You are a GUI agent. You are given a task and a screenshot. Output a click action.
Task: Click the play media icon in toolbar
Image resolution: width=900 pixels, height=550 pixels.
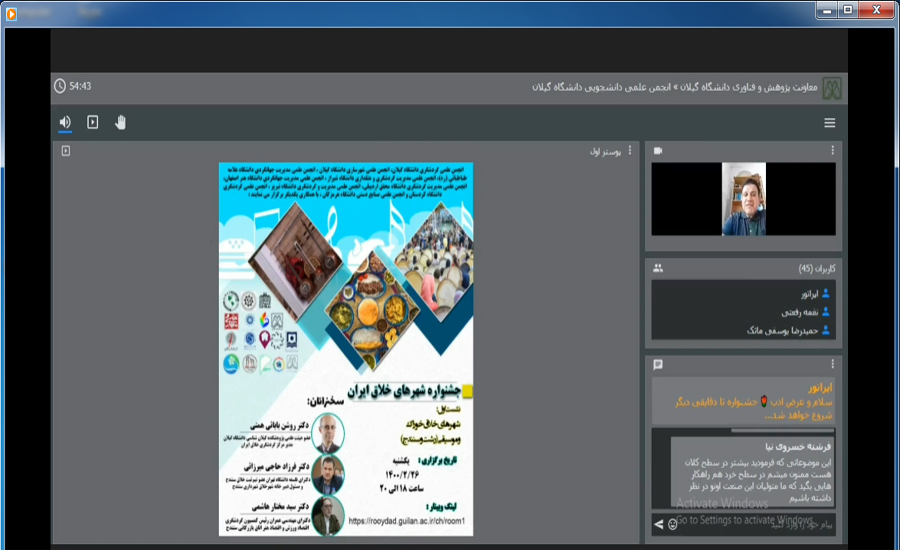pos(93,122)
